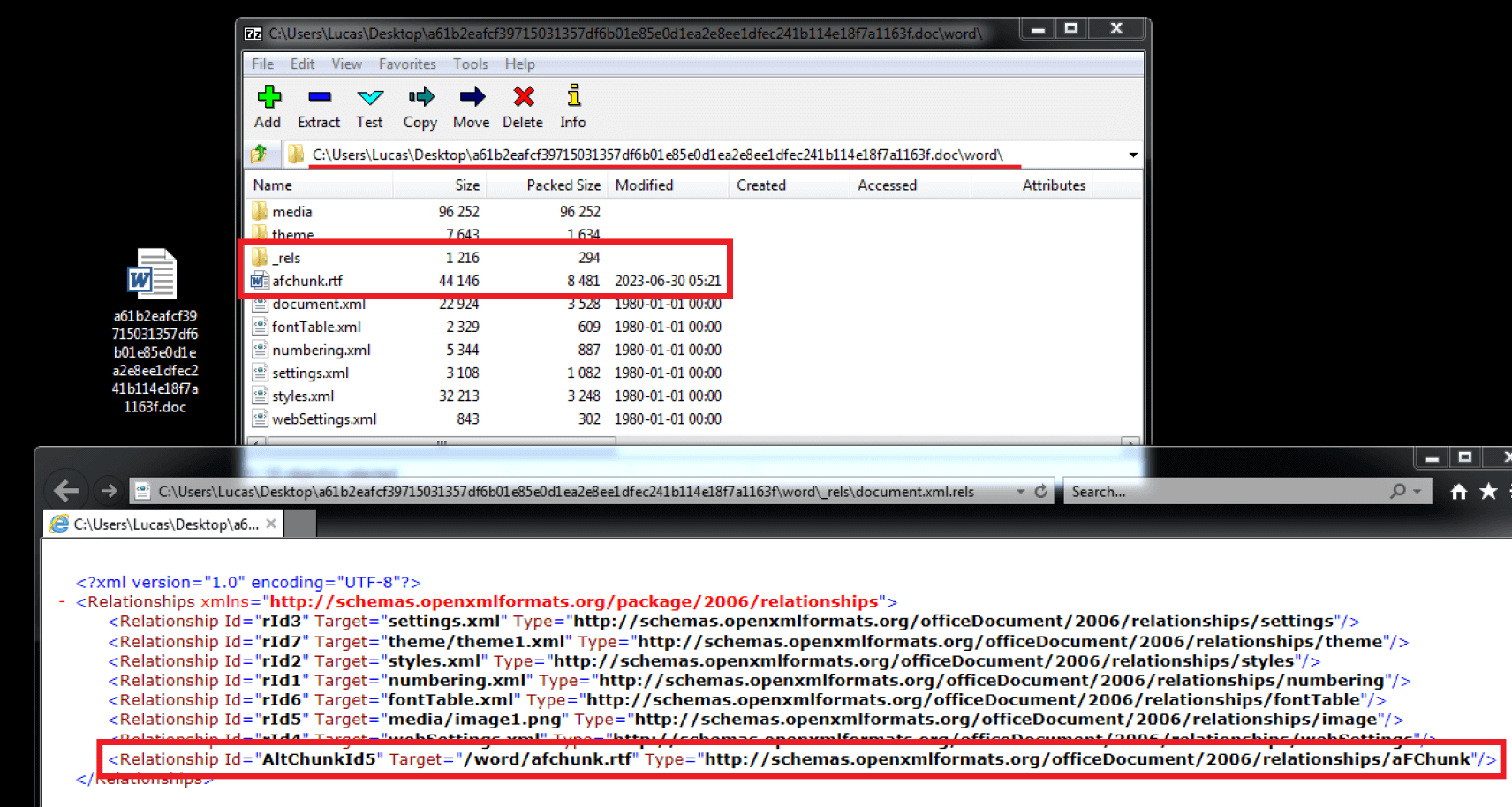Click the Copy toolbar icon
Image resolution: width=1512 pixels, height=807 pixels.
coord(420,106)
